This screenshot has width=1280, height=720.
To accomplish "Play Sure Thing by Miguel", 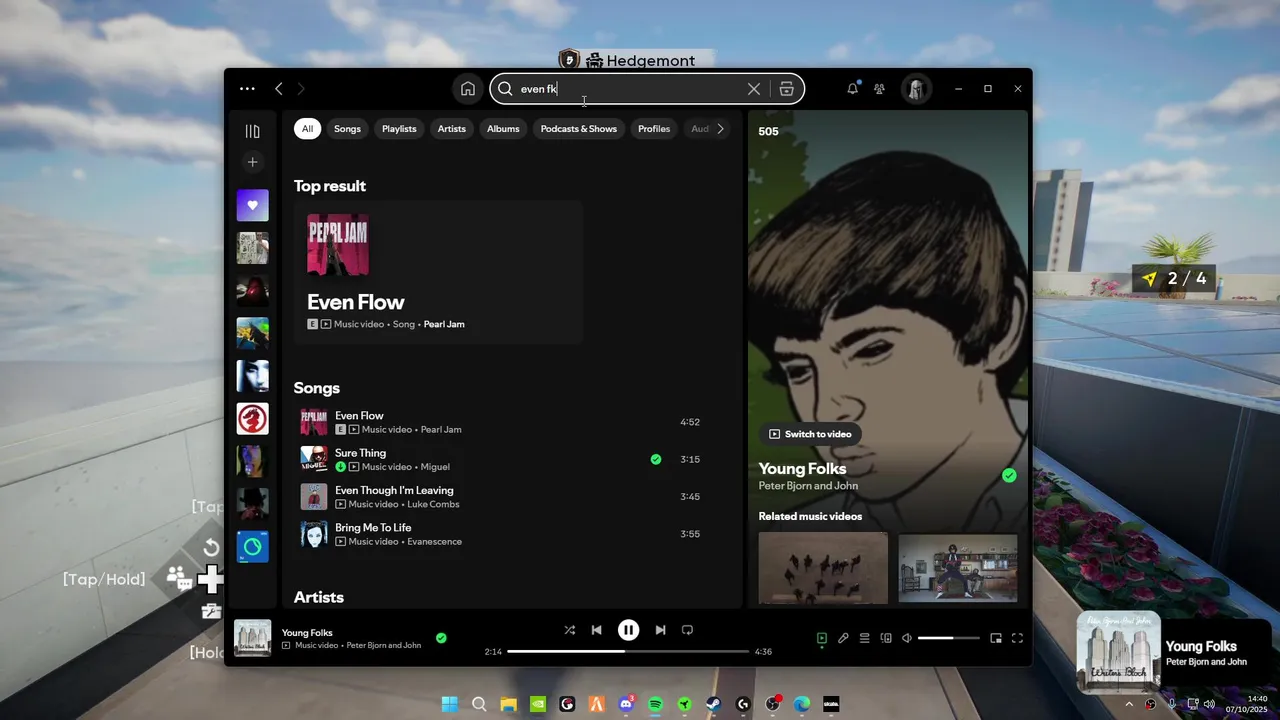I will (x=500, y=459).
